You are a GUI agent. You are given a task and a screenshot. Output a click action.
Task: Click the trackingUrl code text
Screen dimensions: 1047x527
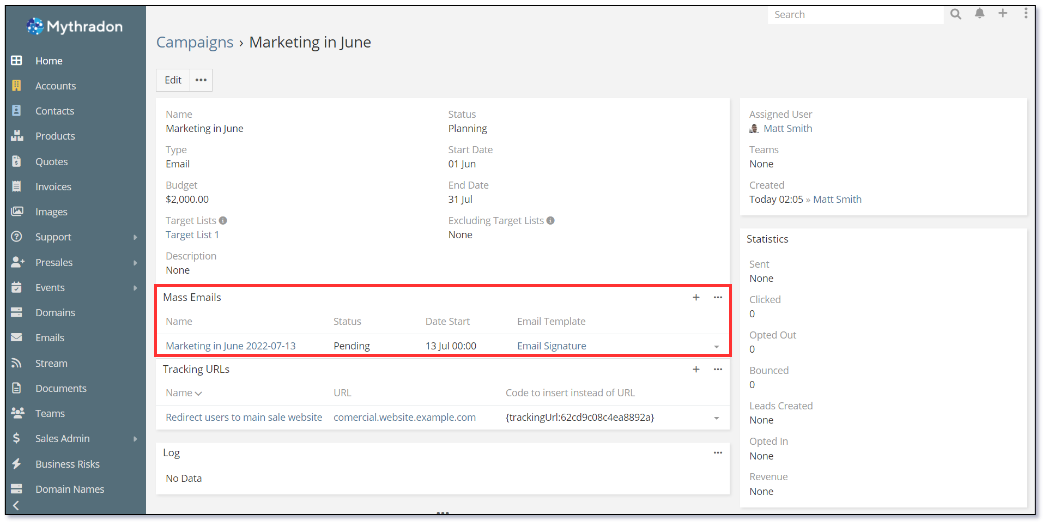[x=580, y=417]
